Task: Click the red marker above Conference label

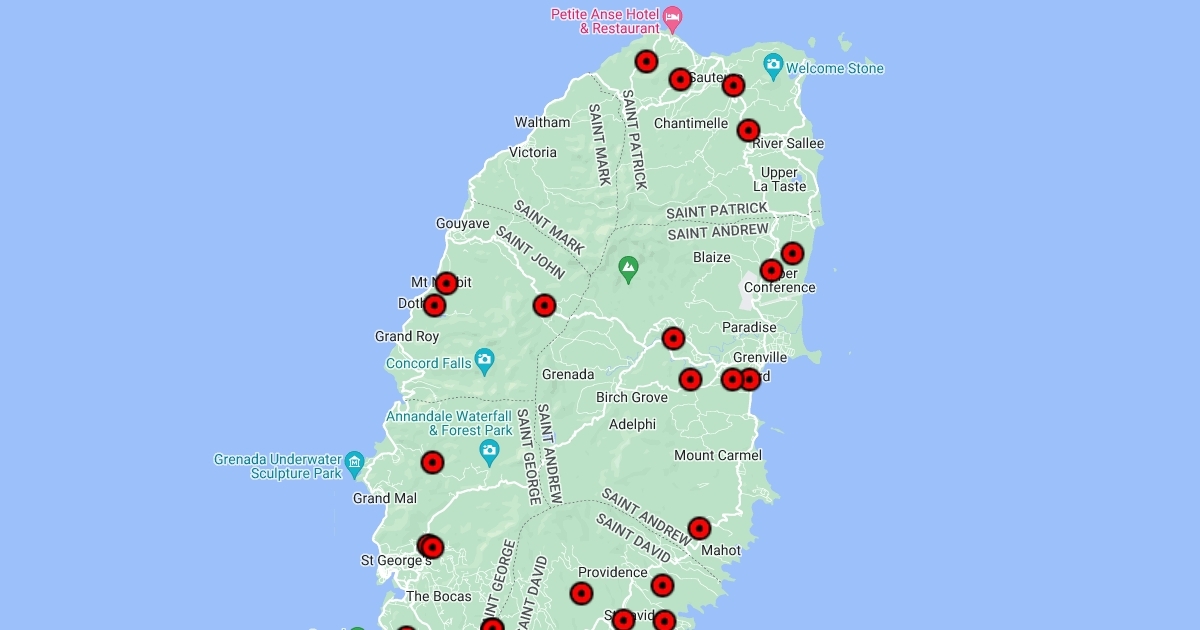Action: point(771,270)
